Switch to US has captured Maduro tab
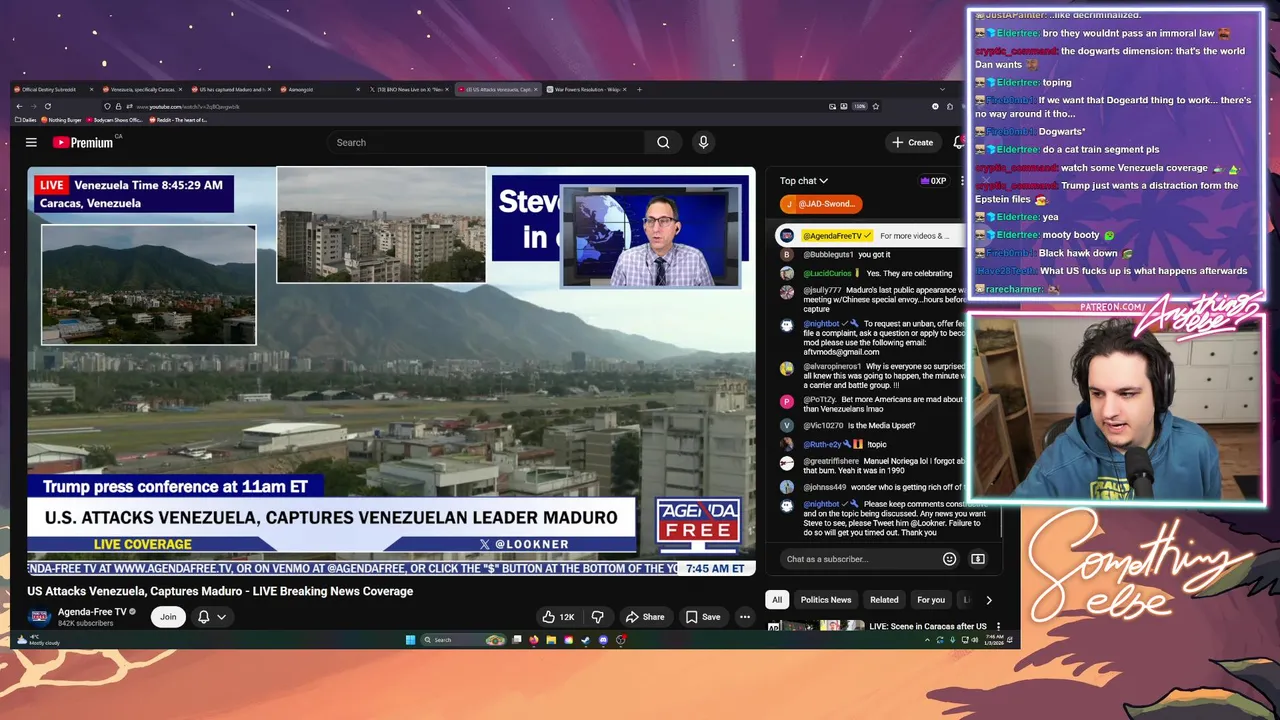1280x720 pixels. [233, 89]
